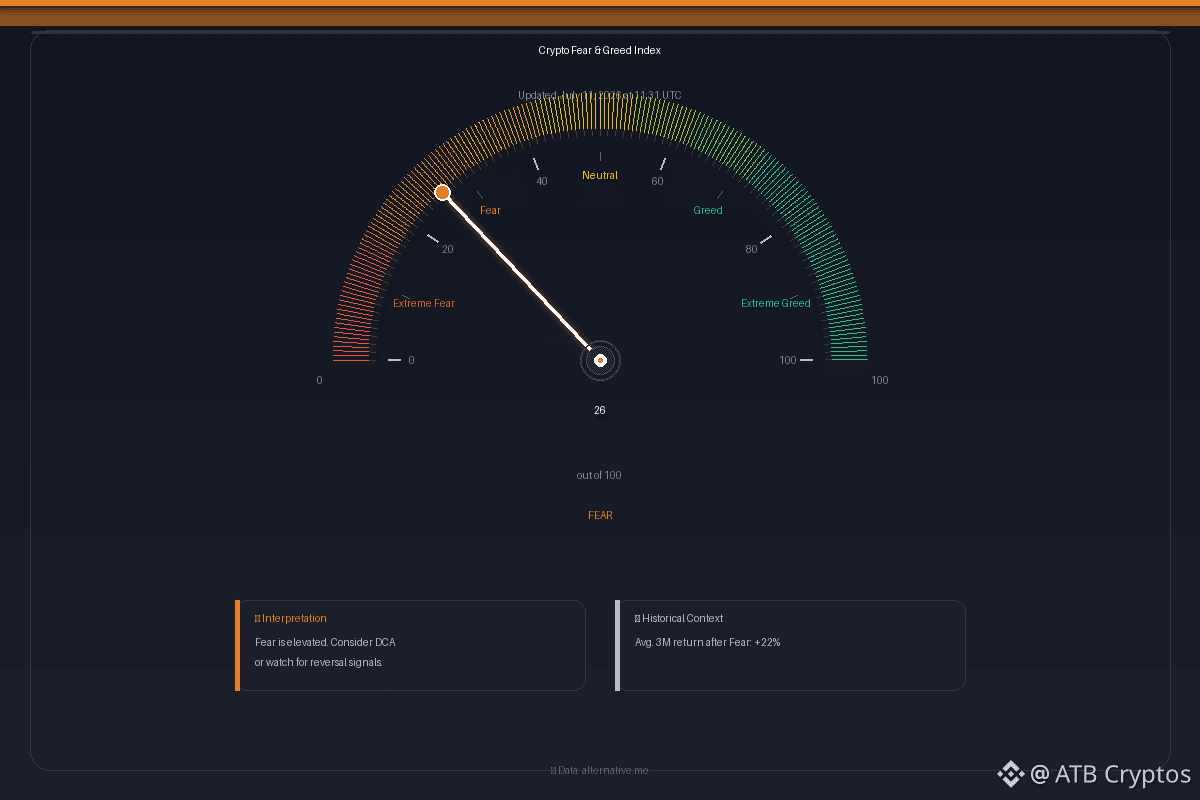1200x800 pixels.
Task: Click the orange needle tip on gauge
Action: [x=443, y=192]
